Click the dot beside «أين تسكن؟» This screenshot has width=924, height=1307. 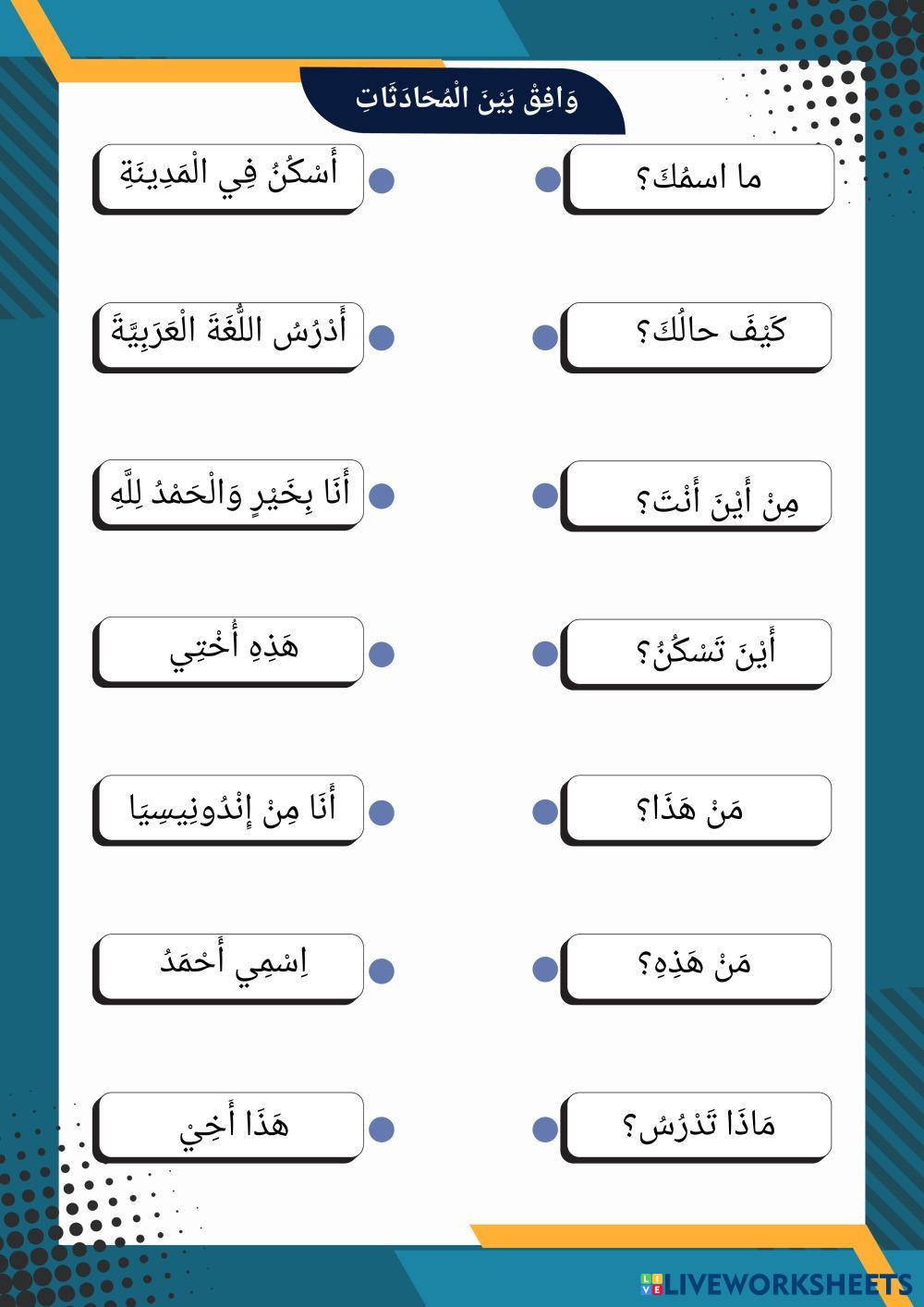click(545, 653)
